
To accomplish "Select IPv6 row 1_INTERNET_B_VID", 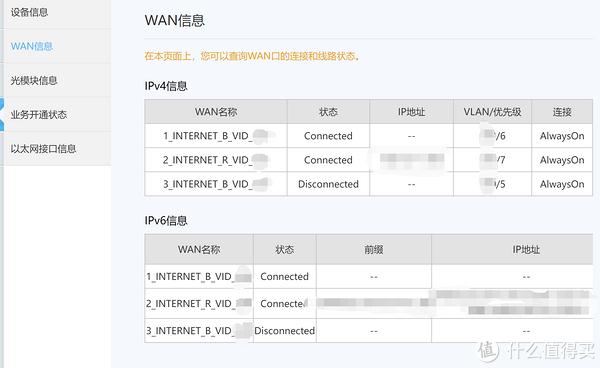I will pos(368,276).
